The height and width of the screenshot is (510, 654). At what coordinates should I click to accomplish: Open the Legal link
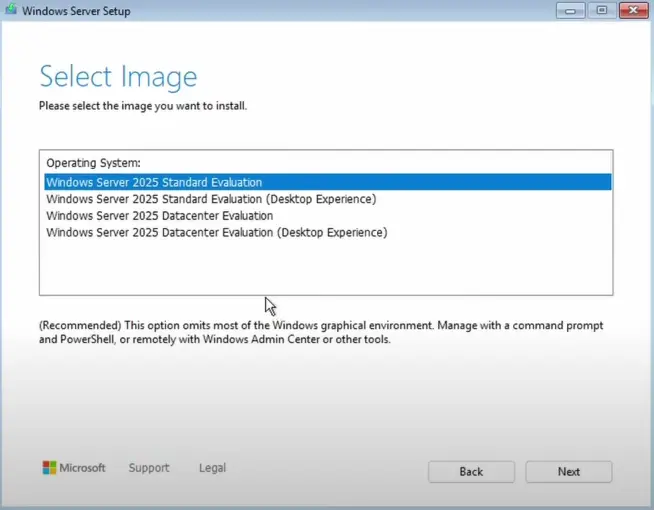[x=212, y=468]
